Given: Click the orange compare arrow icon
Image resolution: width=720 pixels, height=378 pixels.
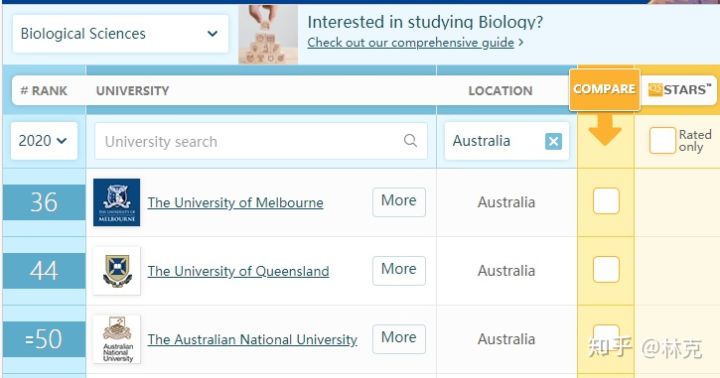Looking at the screenshot, I should point(605,130).
